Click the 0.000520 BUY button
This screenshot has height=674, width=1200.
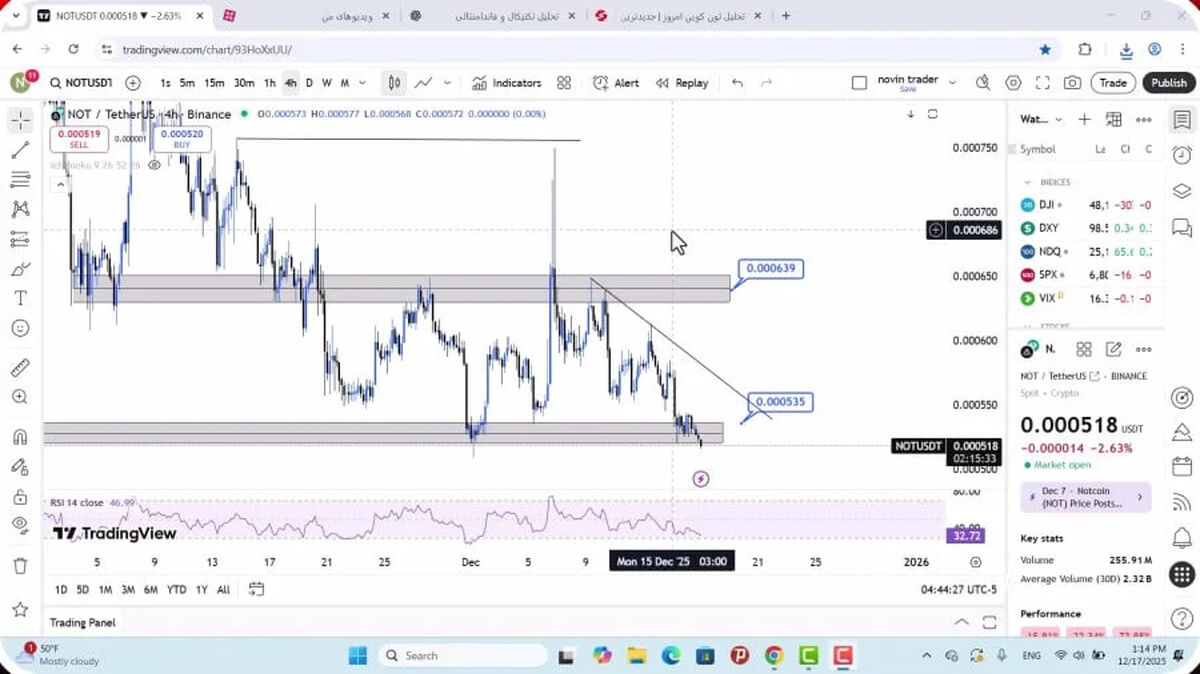click(x=182, y=139)
